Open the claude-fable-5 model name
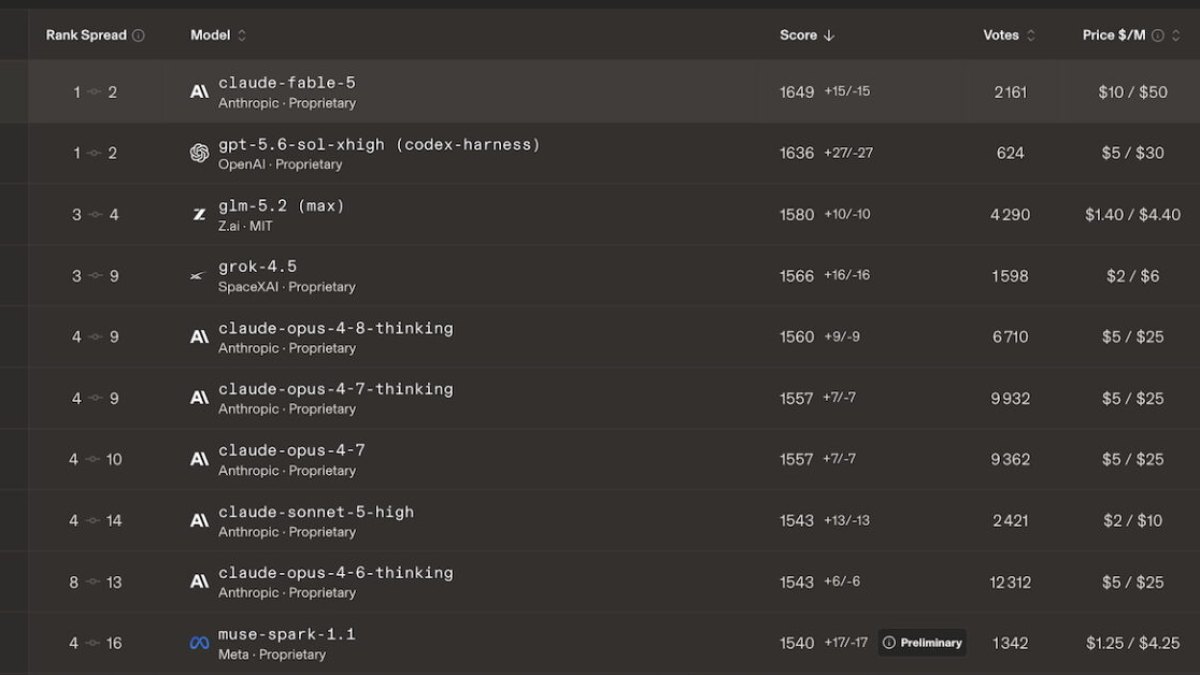The image size is (1200, 675). pos(287,83)
